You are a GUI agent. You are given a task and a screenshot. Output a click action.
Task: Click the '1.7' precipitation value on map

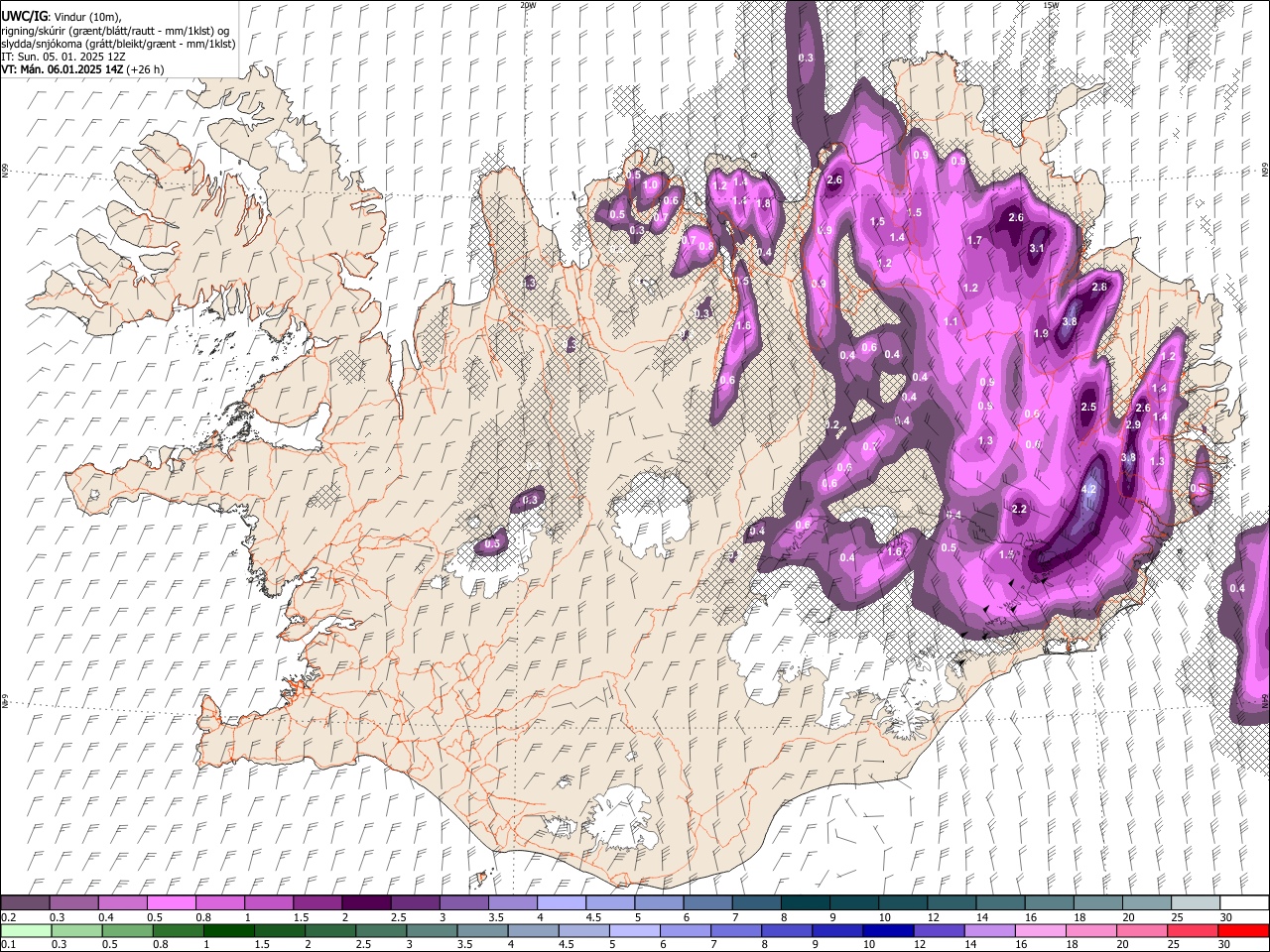click(974, 240)
